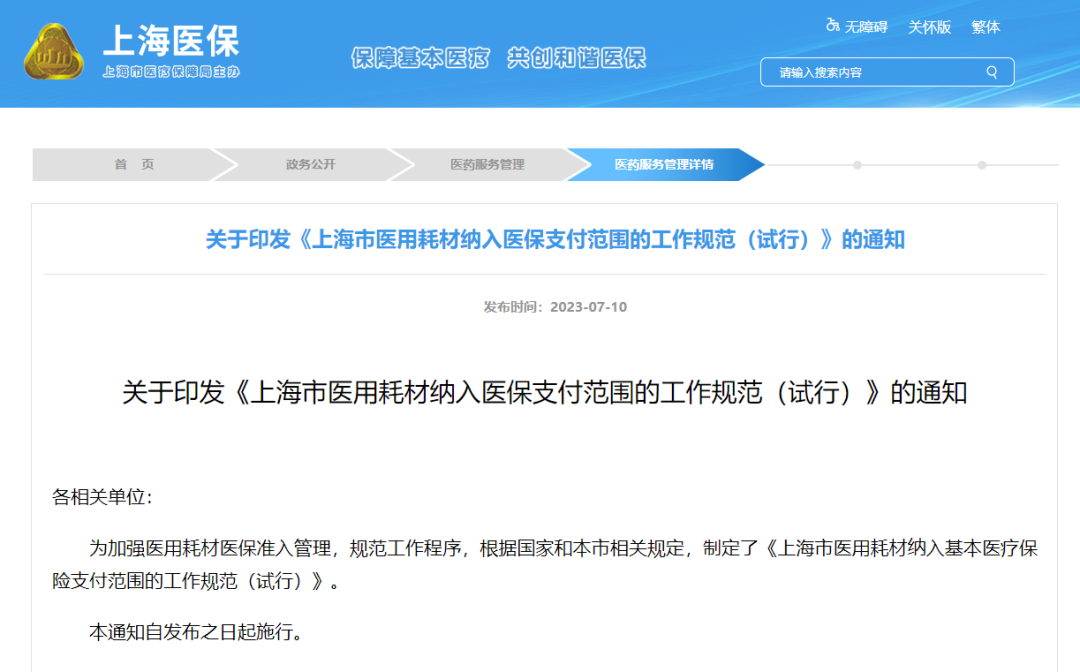Screen dimensions: 1080x672
Task: Click the large black notice heading
Action: click(545, 392)
